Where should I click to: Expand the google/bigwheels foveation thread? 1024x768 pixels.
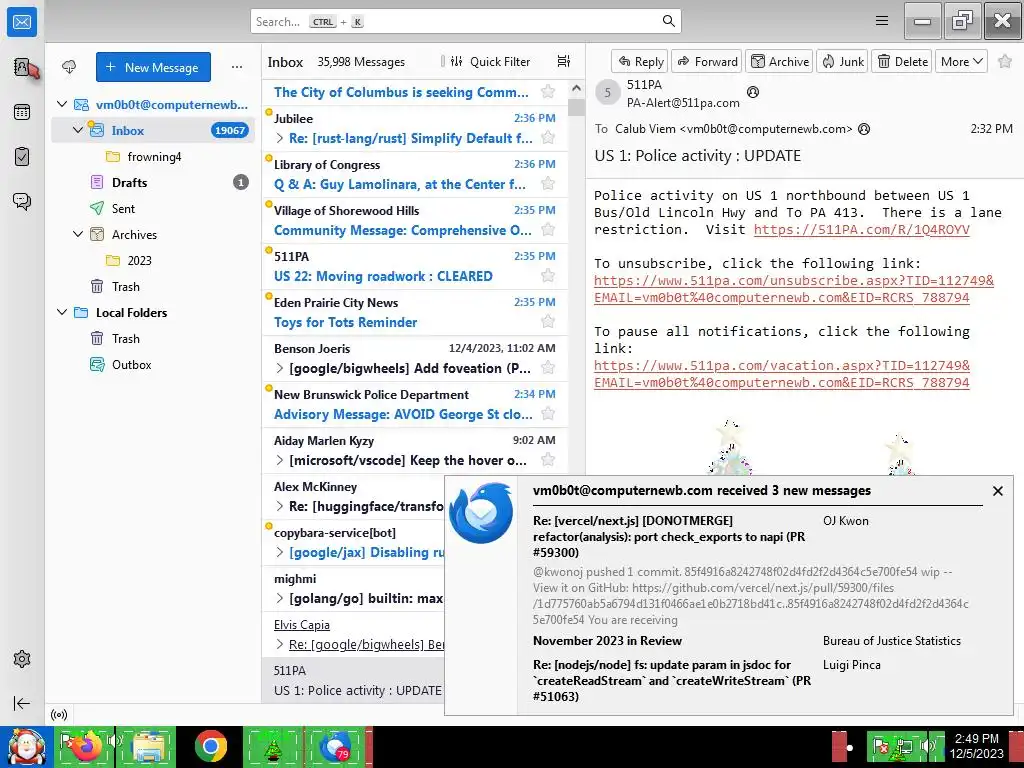[280, 368]
